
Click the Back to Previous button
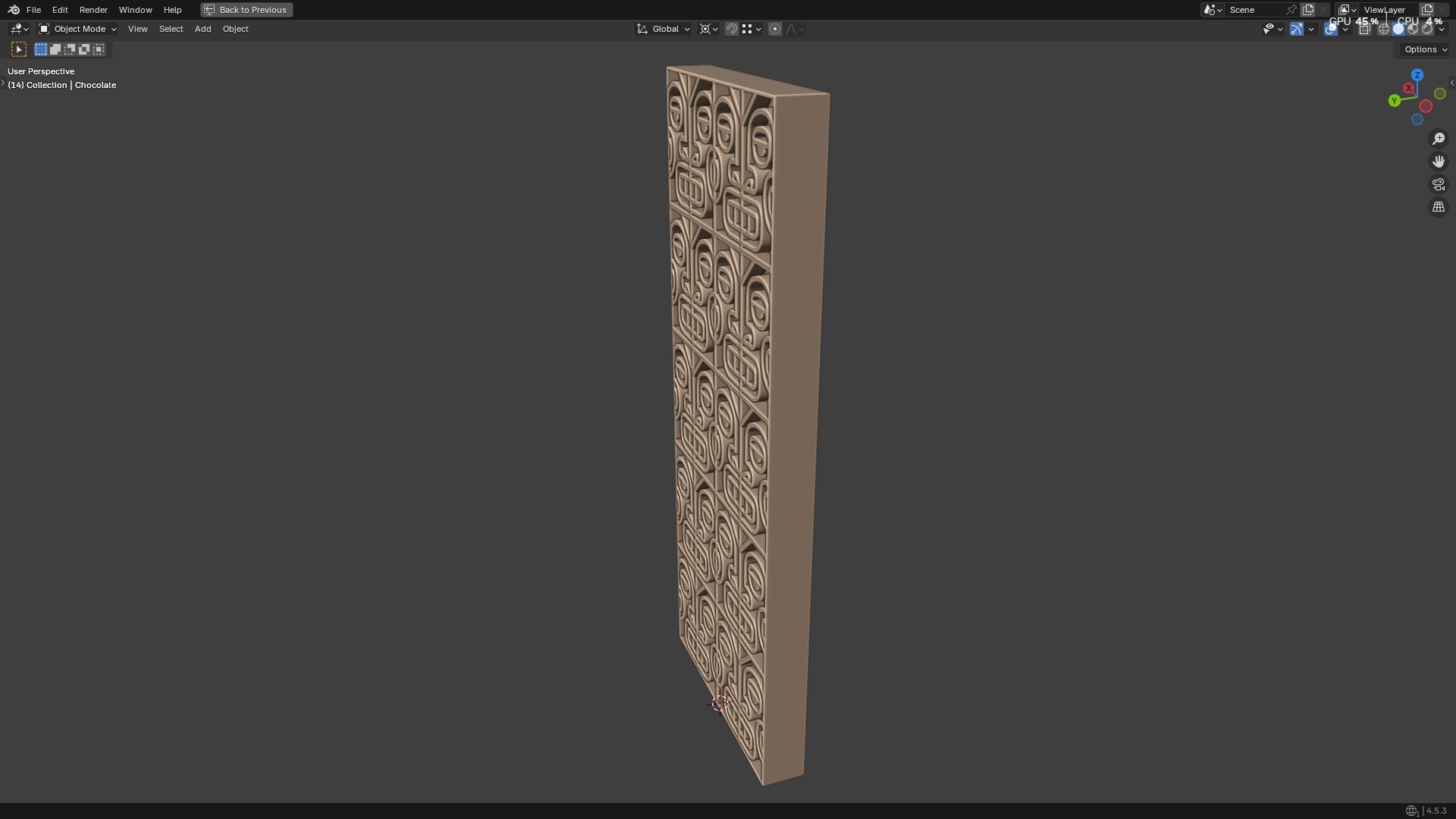tap(246, 10)
